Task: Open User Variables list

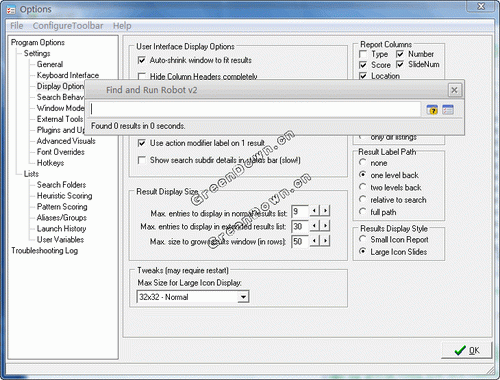Action: [x=60, y=240]
